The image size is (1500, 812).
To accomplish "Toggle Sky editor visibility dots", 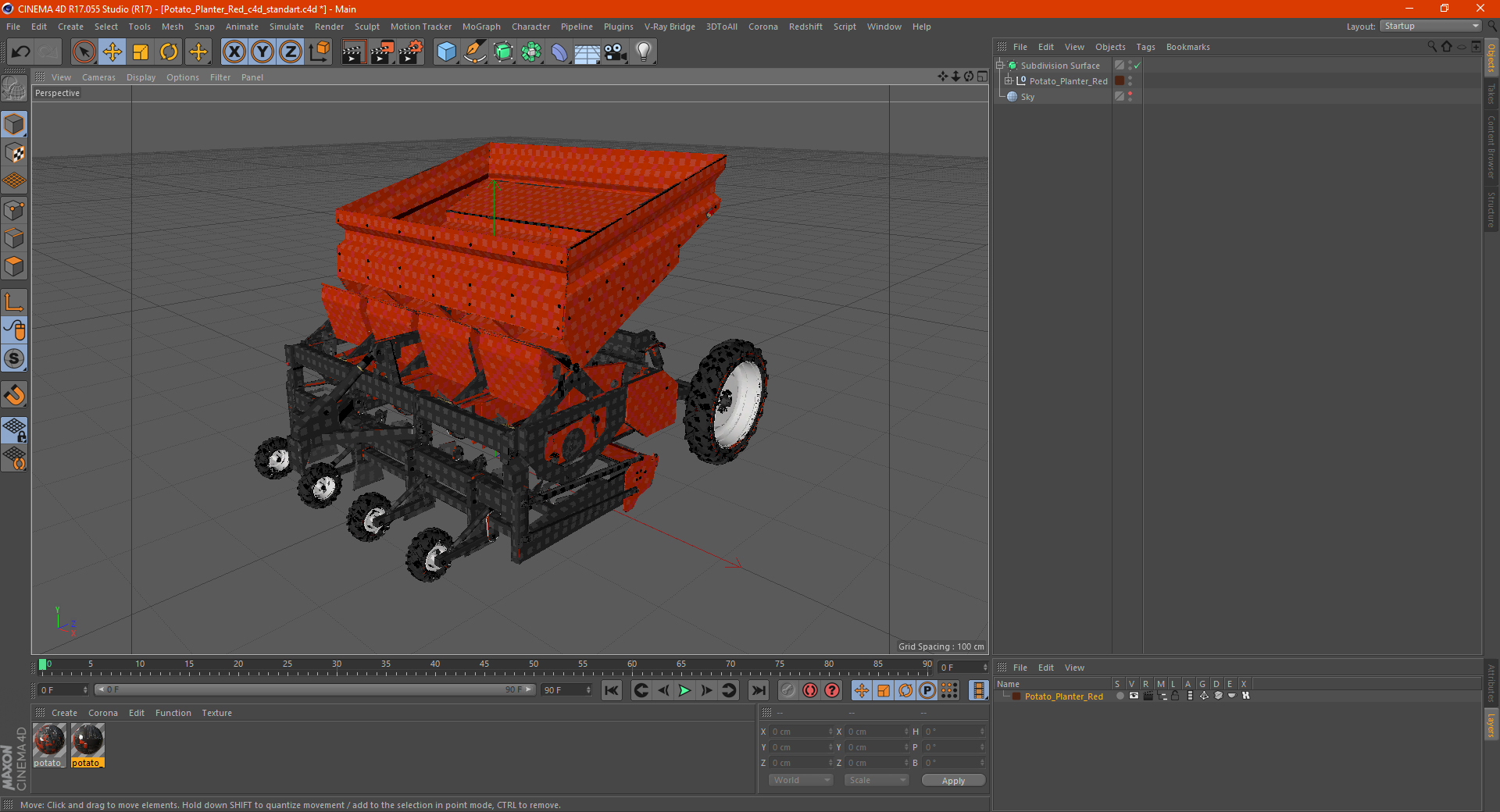I will point(1130,97).
